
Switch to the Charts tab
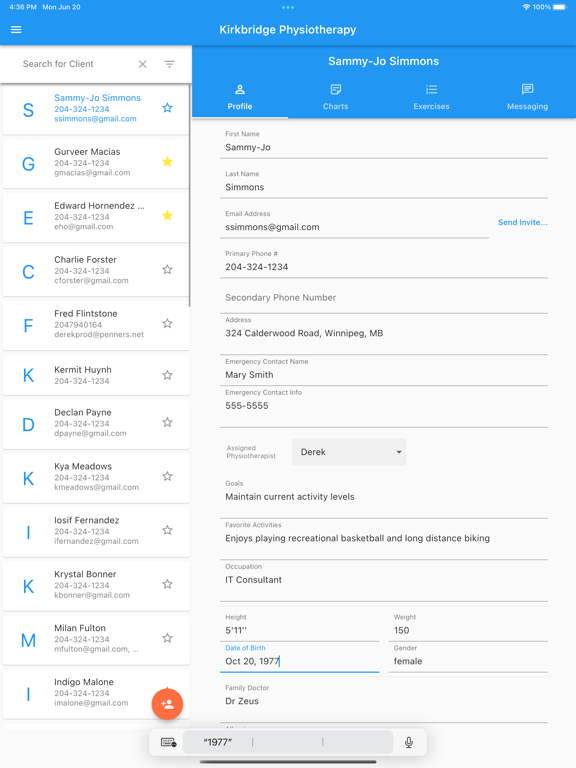(336, 97)
